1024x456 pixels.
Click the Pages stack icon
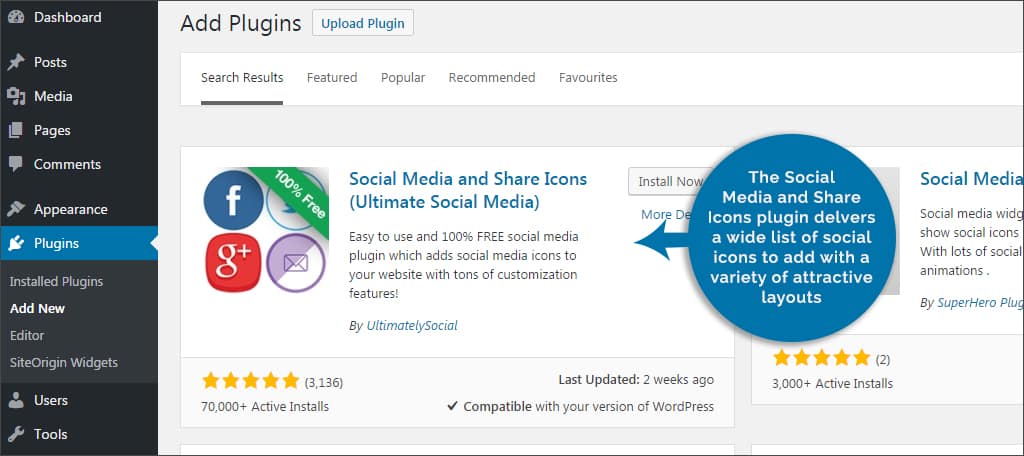[16, 130]
